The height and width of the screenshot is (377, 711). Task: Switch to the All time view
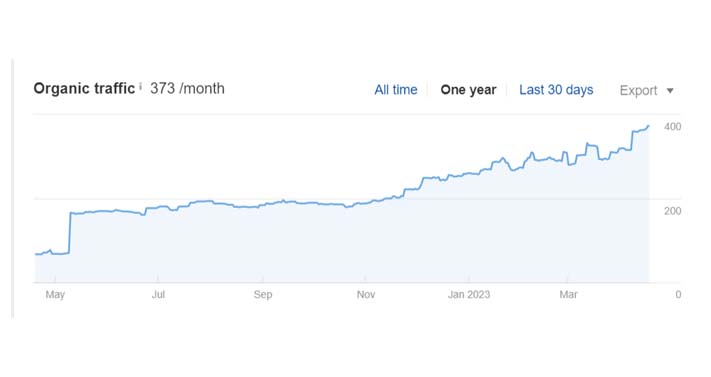[x=395, y=90]
